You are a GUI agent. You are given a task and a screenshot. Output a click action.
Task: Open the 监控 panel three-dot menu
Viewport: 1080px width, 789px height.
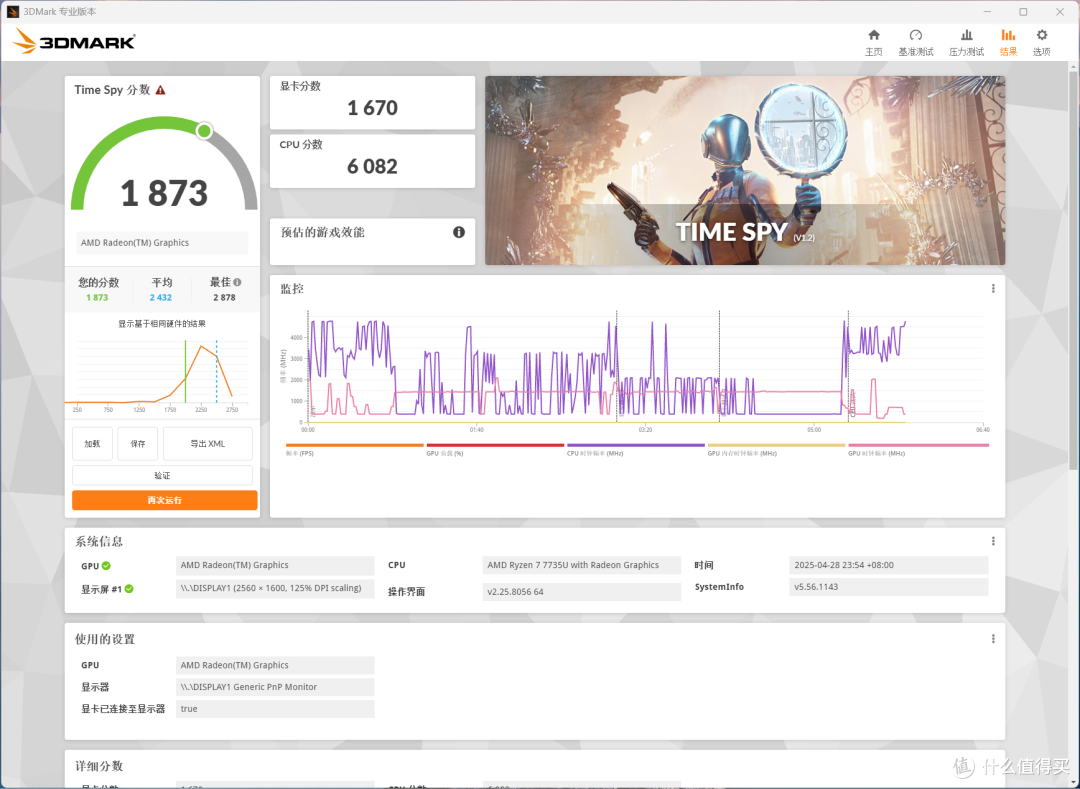[x=993, y=288]
